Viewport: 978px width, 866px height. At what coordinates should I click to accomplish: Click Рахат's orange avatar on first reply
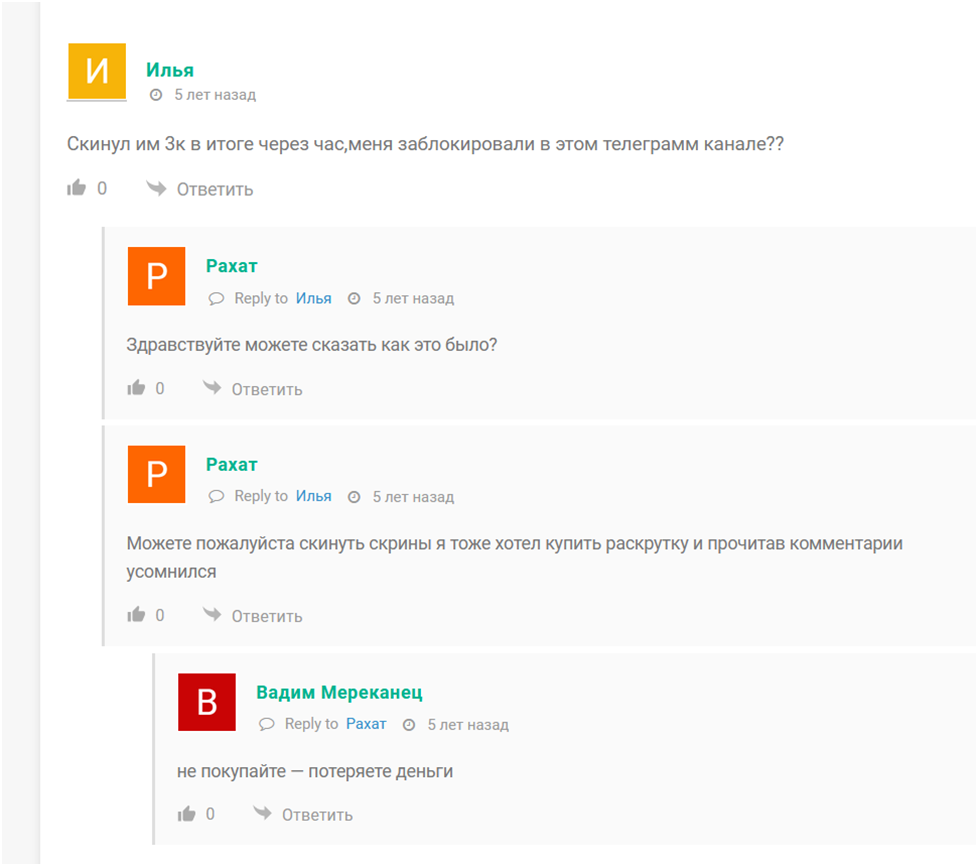pos(157,276)
